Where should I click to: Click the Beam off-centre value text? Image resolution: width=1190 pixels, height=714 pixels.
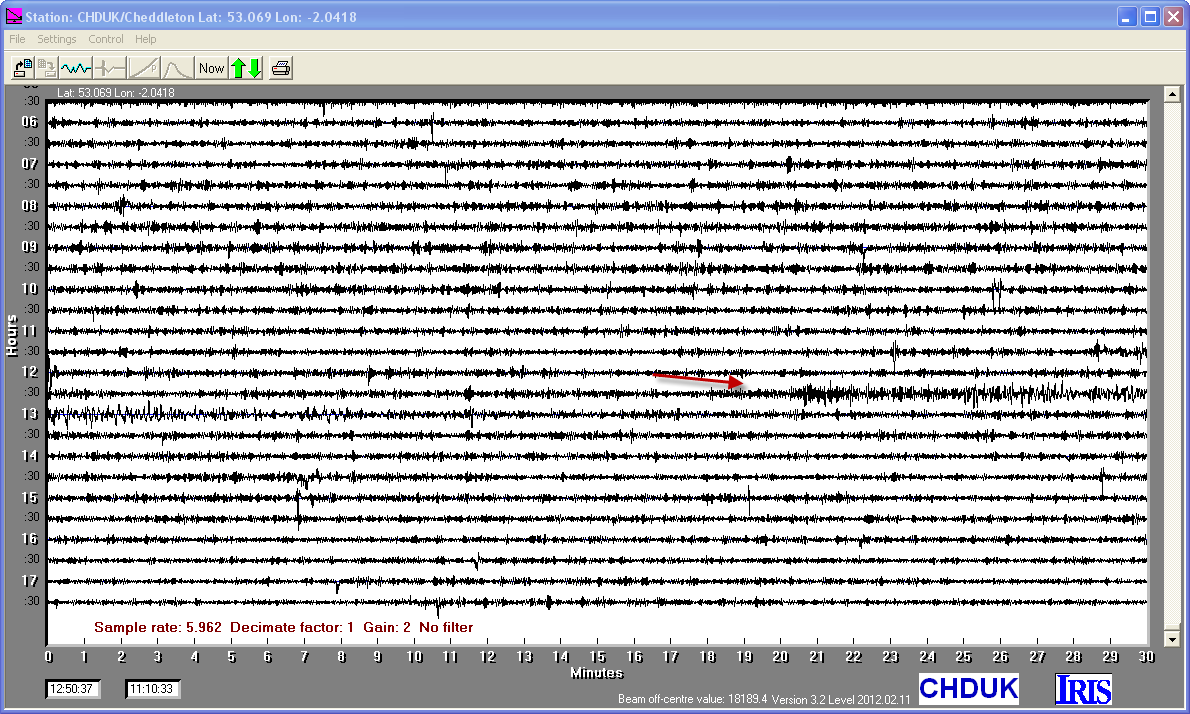coord(693,699)
